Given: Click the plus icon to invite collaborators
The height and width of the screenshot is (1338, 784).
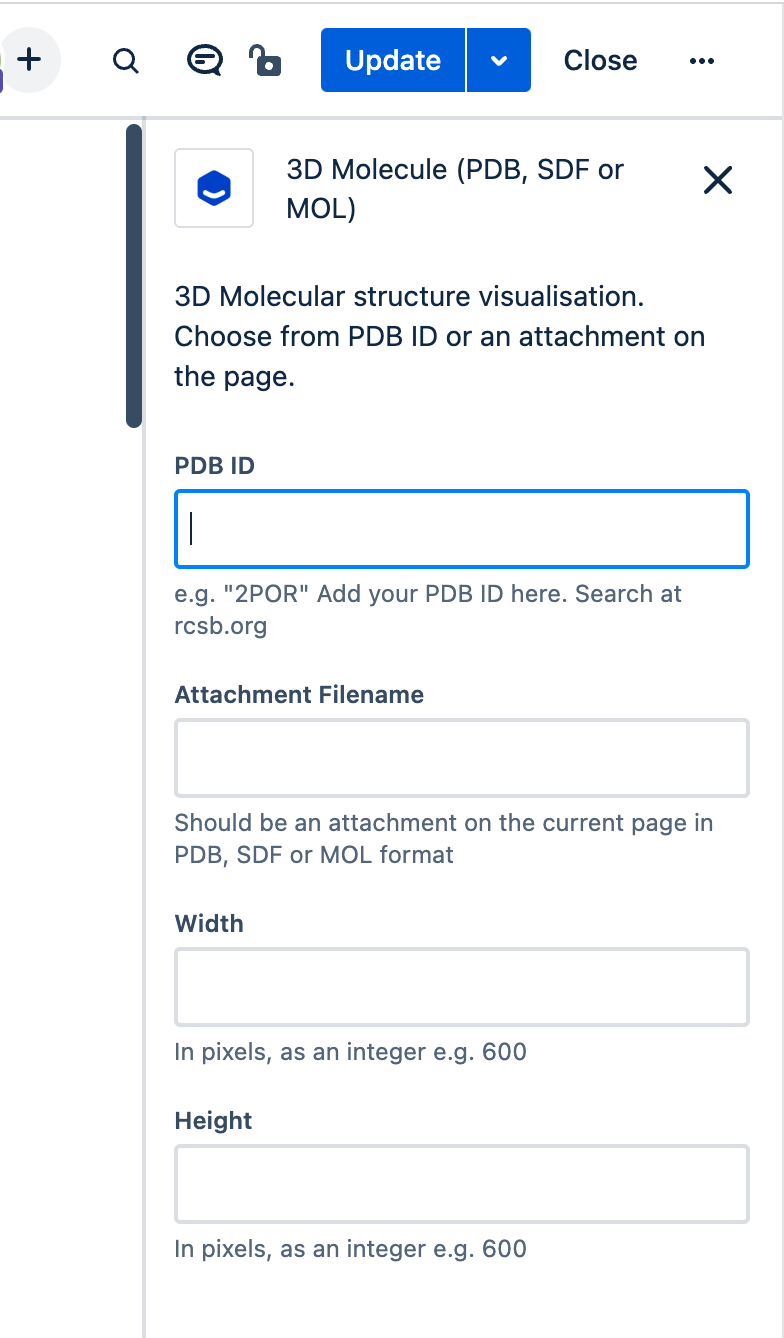Looking at the screenshot, I should pos(30,60).
